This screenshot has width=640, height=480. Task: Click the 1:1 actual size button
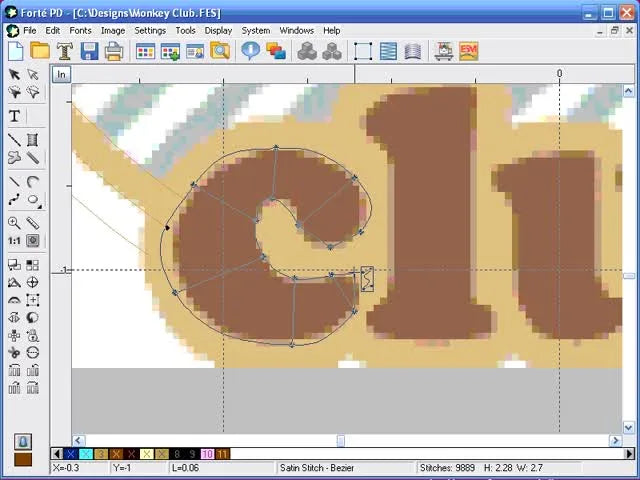tap(14, 240)
